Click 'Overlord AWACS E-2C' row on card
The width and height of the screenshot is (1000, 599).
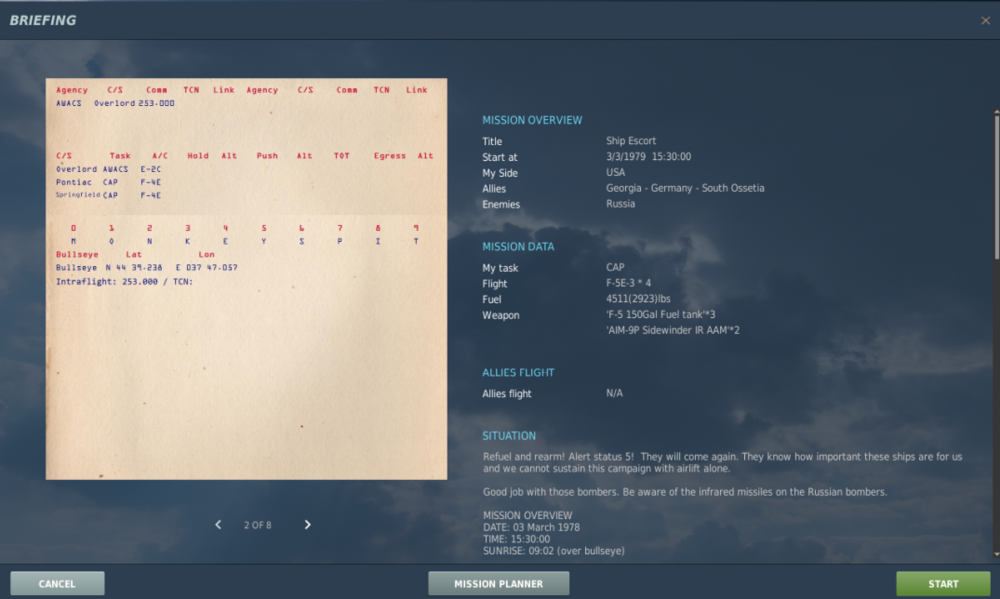(x=108, y=169)
